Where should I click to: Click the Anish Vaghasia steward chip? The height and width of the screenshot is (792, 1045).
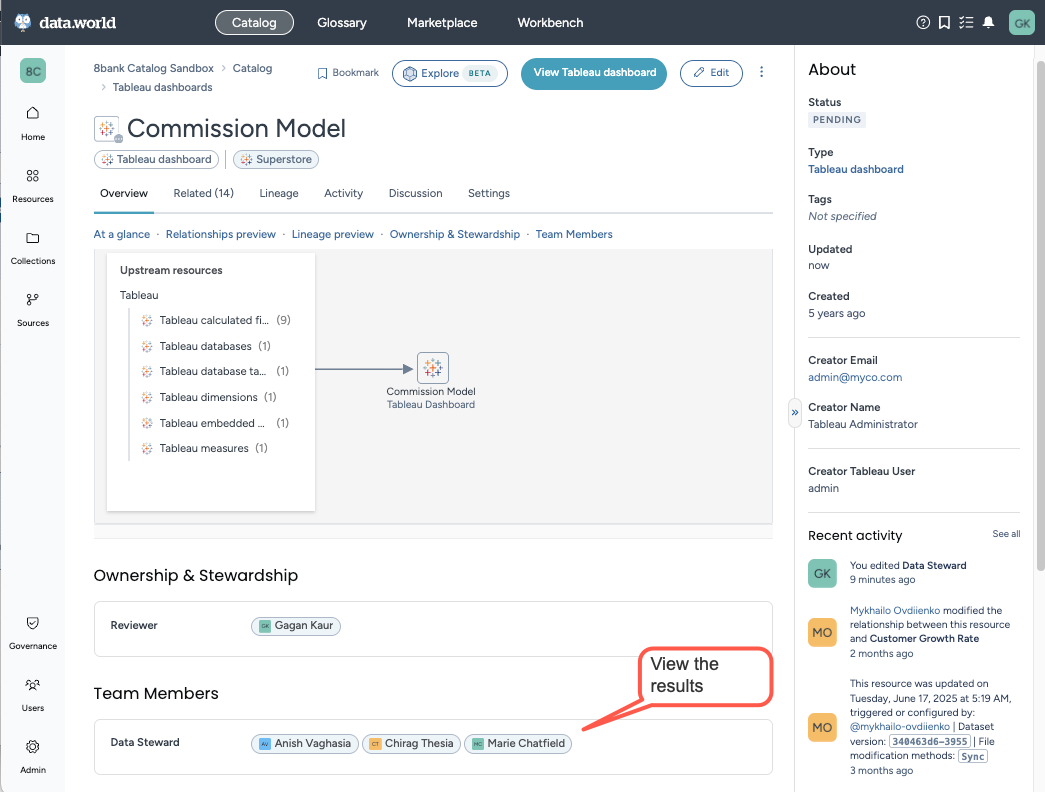(305, 743)
